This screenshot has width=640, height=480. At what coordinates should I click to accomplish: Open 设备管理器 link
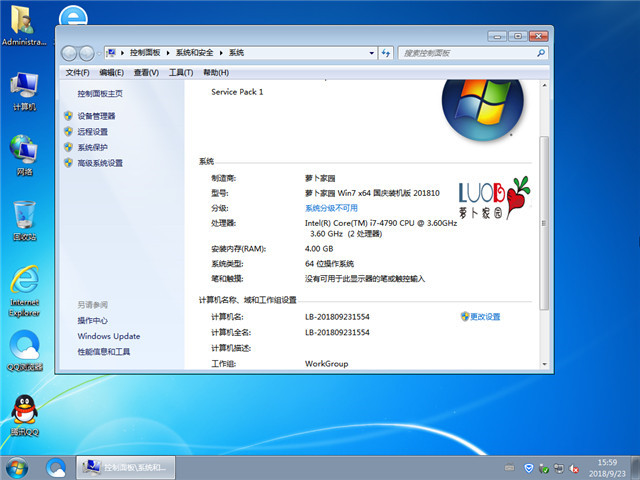click(96, 116)
